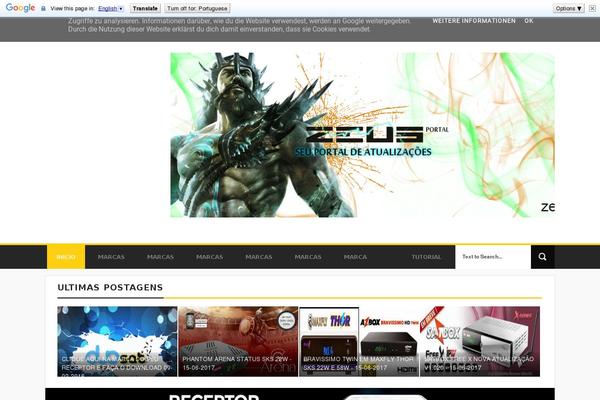
Task: Click the lock icon beside Google logo
Action: [43, 8]
